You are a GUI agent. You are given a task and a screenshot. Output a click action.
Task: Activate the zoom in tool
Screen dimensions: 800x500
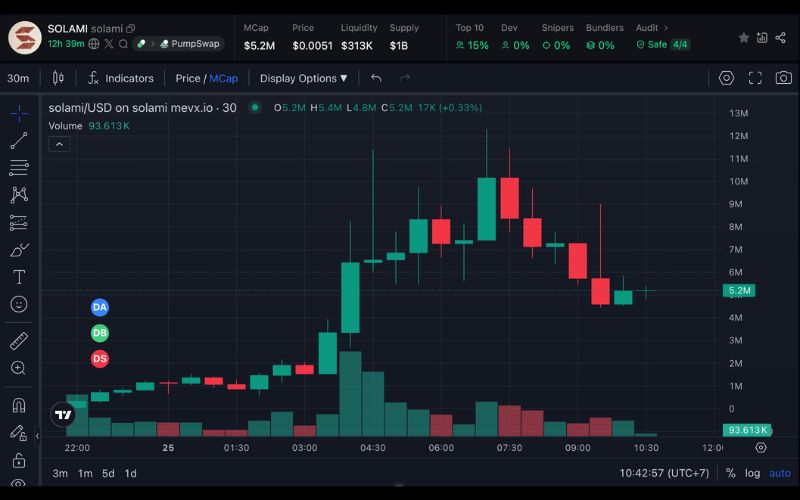click(19, 368)
